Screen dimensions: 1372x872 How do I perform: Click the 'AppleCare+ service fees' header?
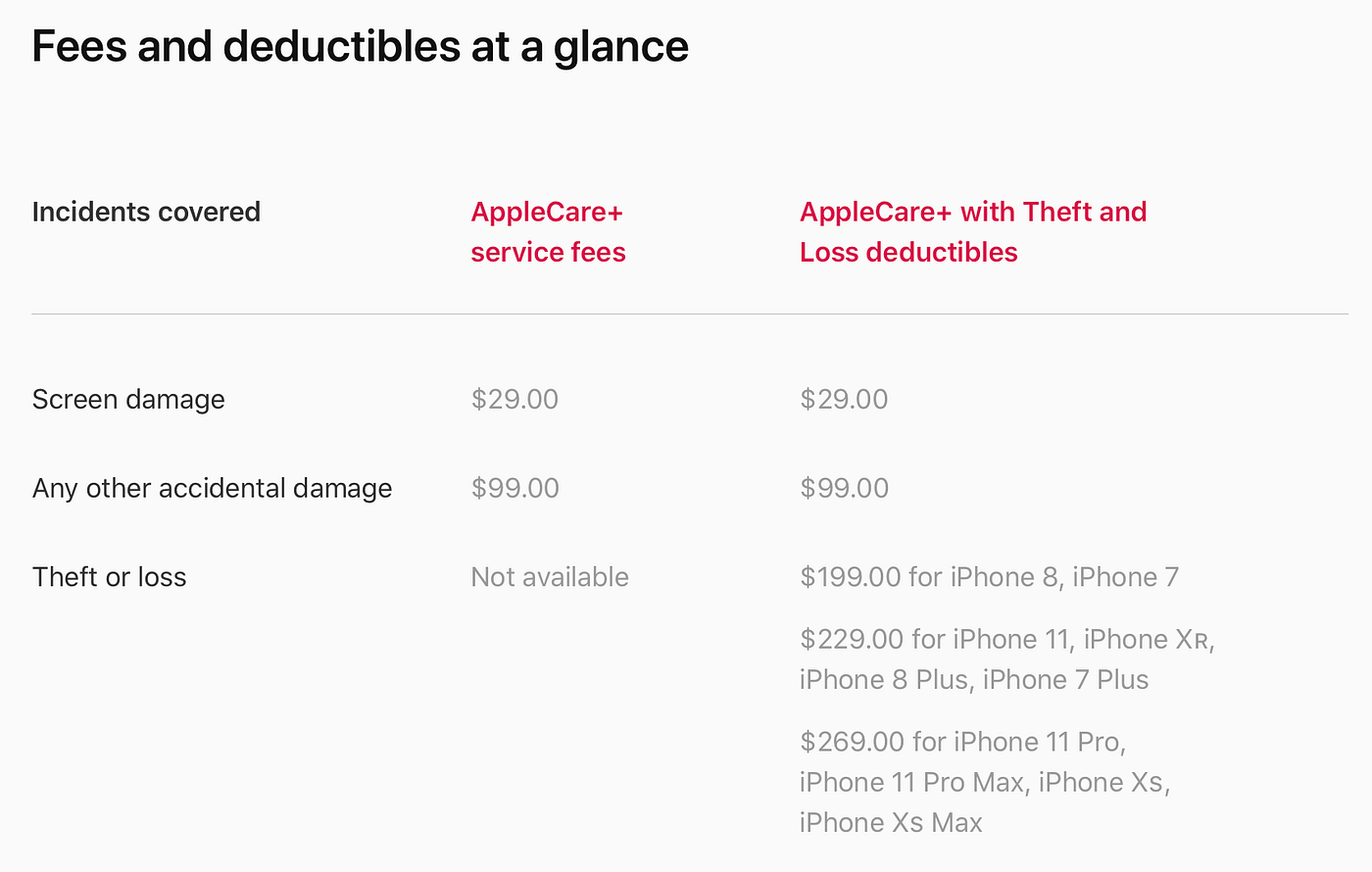click(548, 231)
